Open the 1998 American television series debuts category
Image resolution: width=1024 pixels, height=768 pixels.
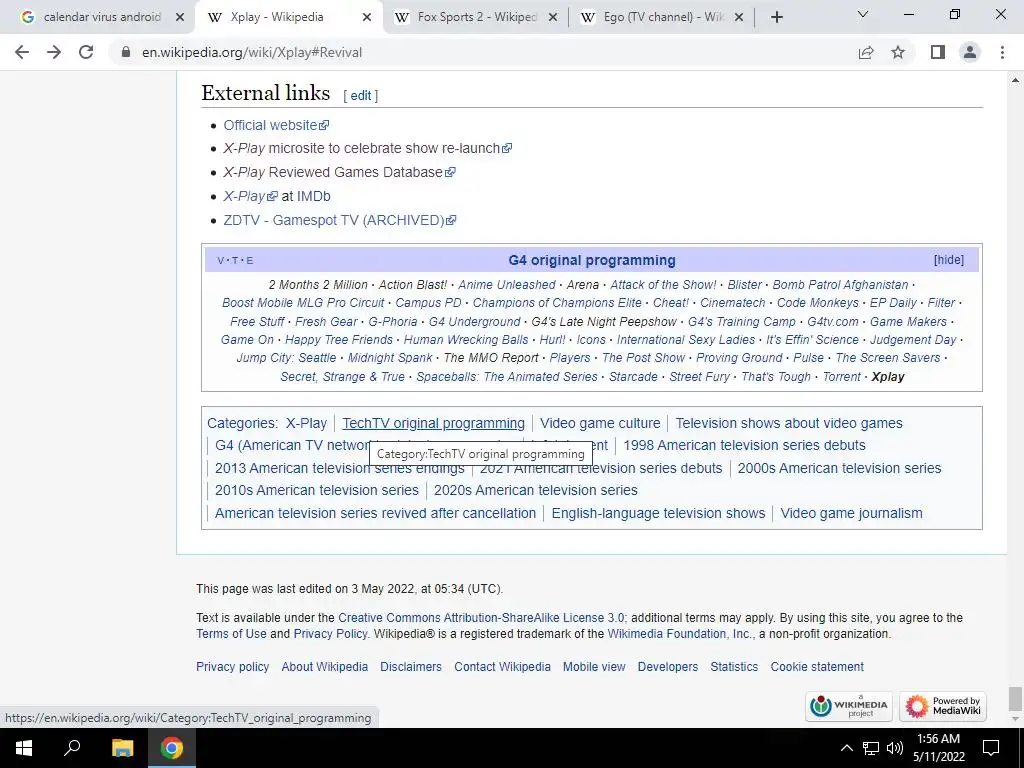point(744,445)
